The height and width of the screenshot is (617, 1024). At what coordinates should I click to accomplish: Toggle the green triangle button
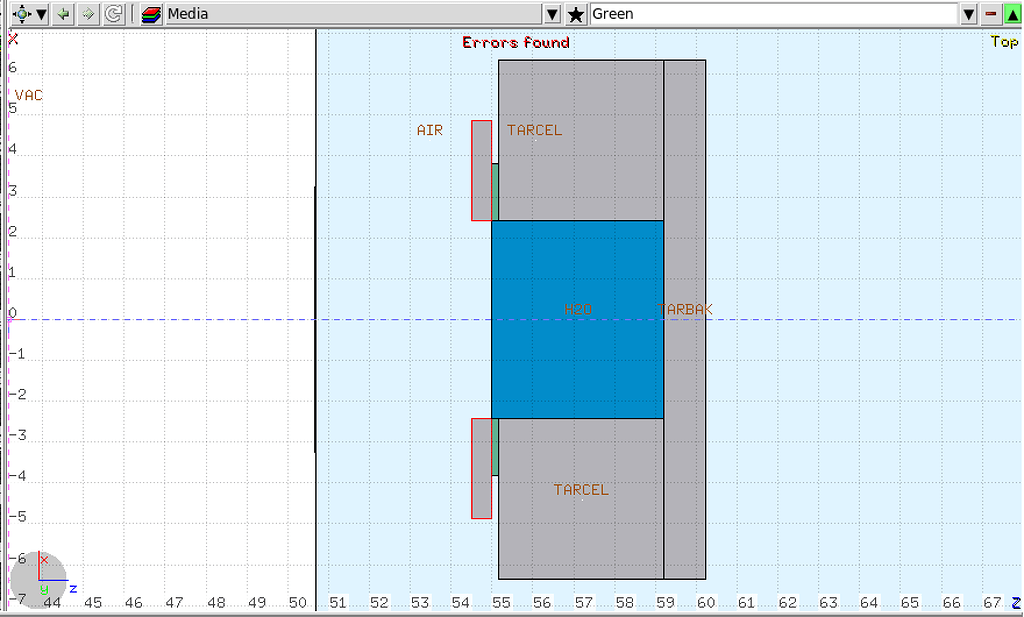click(1011, 14)
